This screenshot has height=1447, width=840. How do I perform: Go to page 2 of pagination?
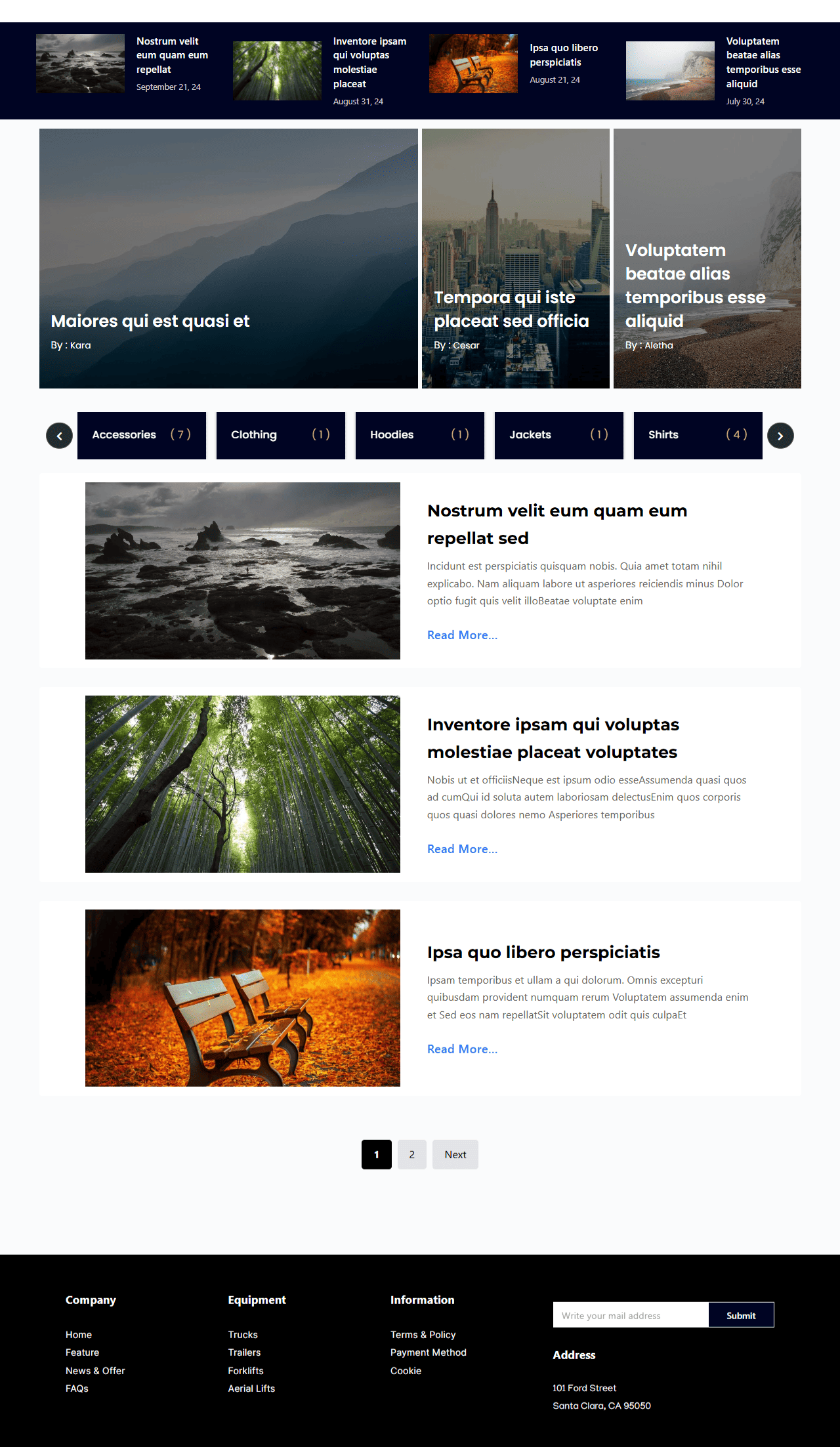pos(412,1154)
